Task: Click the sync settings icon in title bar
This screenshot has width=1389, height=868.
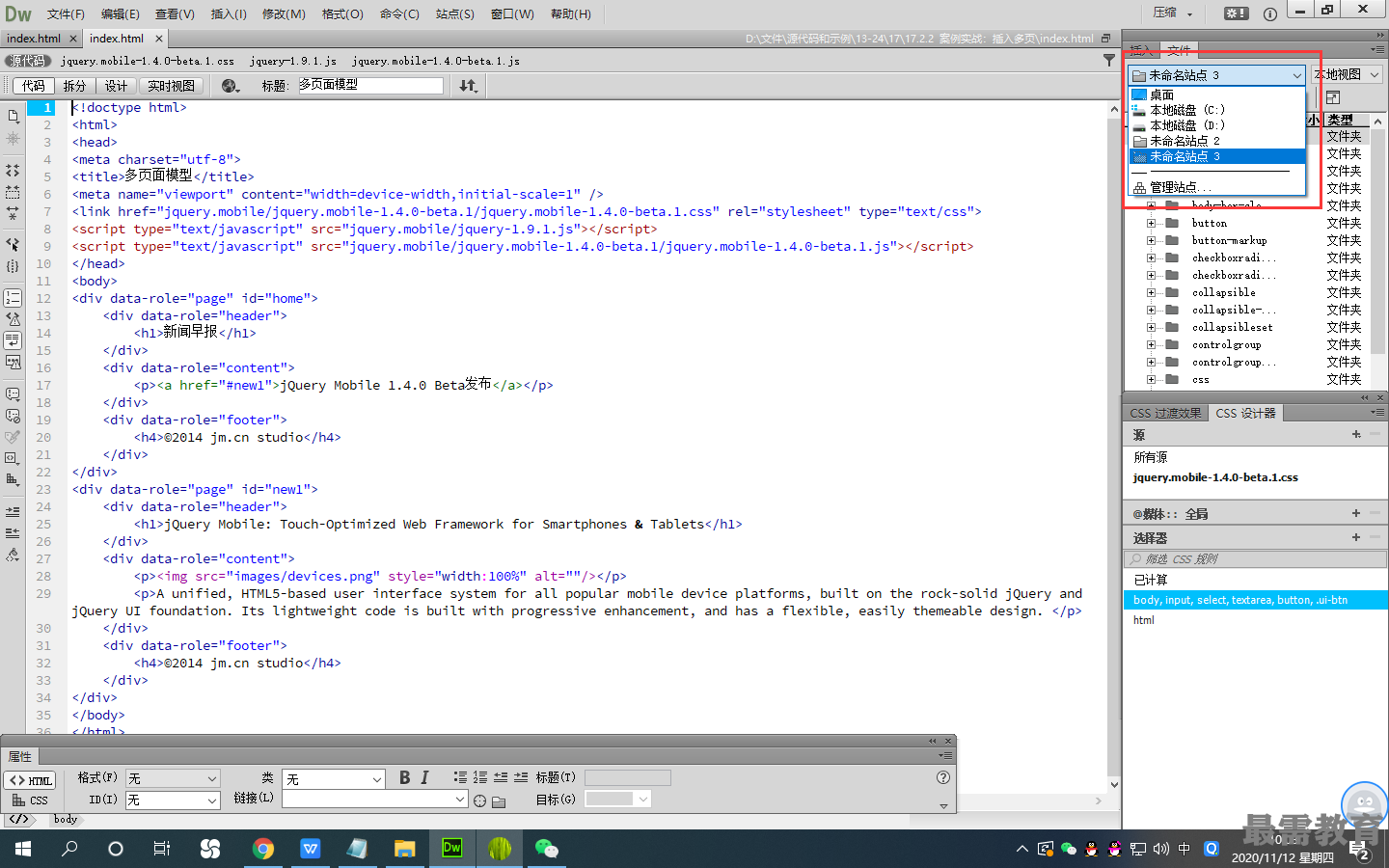Action: pyautogui.click(x=1236, y=14)
